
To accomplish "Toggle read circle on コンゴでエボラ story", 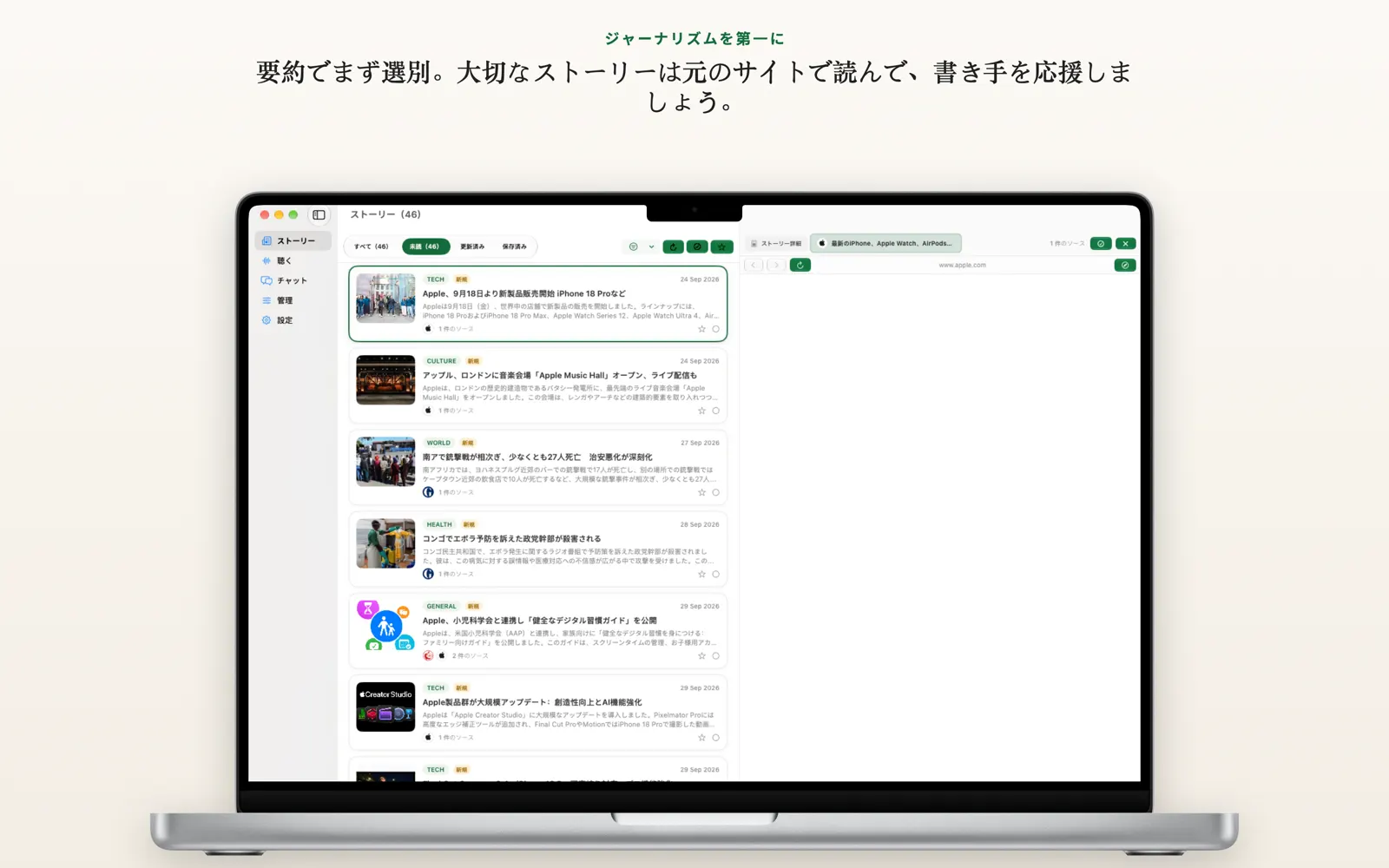I will click(x=716, y=574).
